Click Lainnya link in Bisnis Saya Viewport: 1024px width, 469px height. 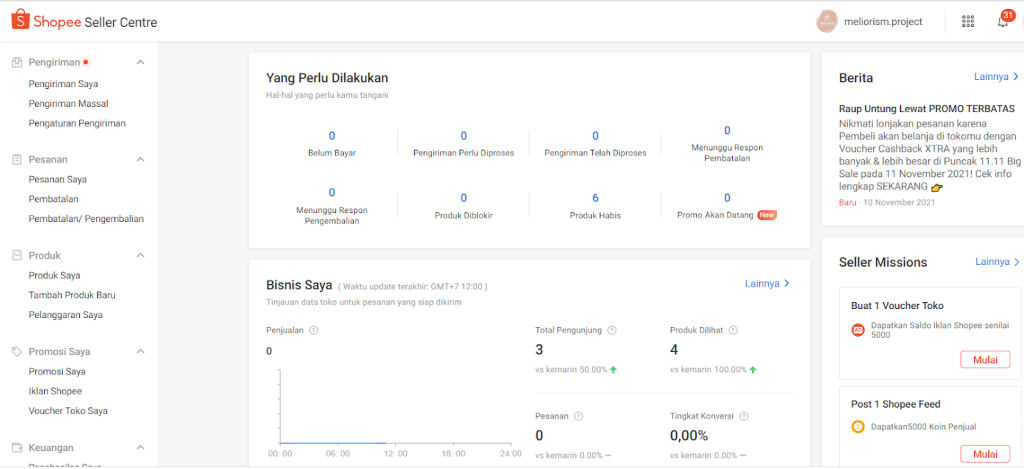(x=767, y=283)
